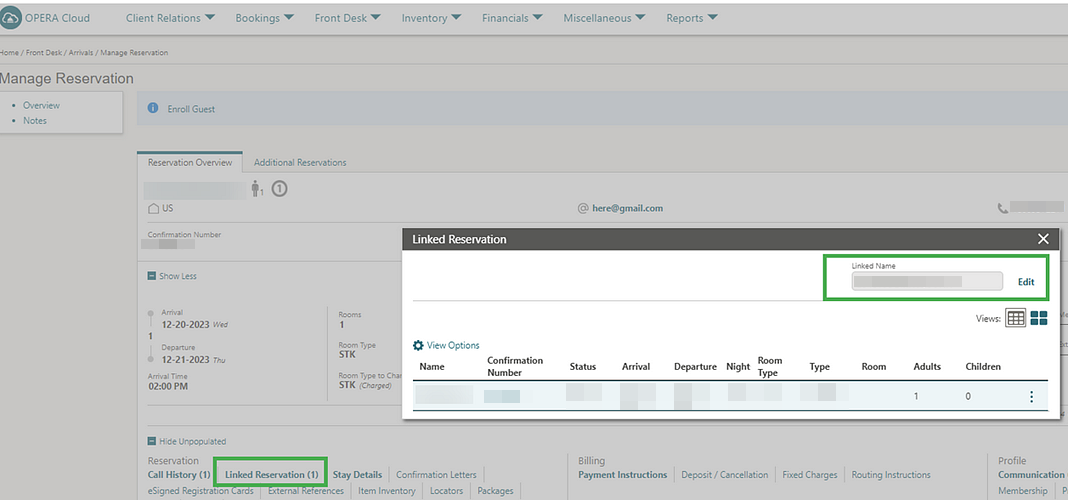This screenshot has width=1068, height=500.
Task: Click Home in the breadcrumb
Action: 10,52
